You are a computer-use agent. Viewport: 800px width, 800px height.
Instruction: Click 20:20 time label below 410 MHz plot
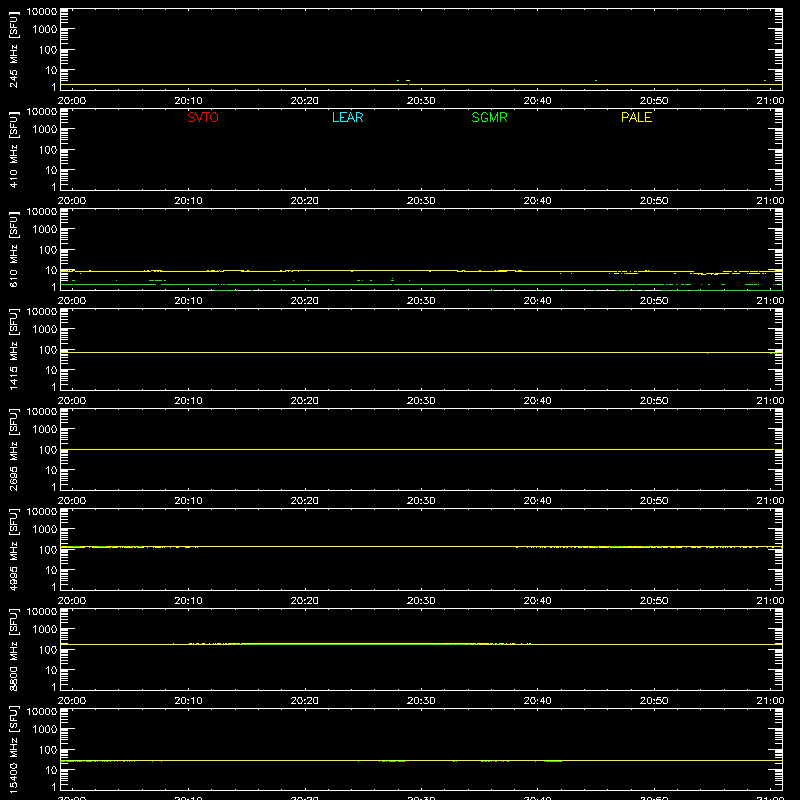[x=305, y=201]
